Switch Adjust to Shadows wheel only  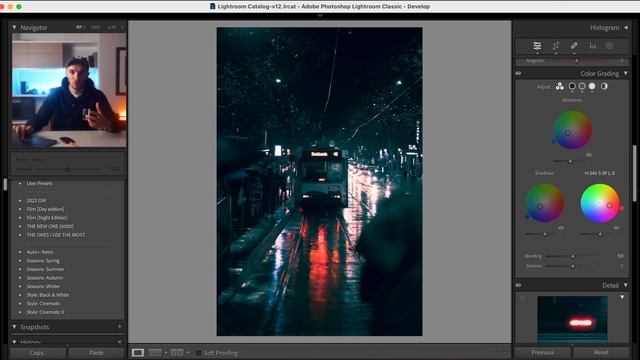point(572,86)
